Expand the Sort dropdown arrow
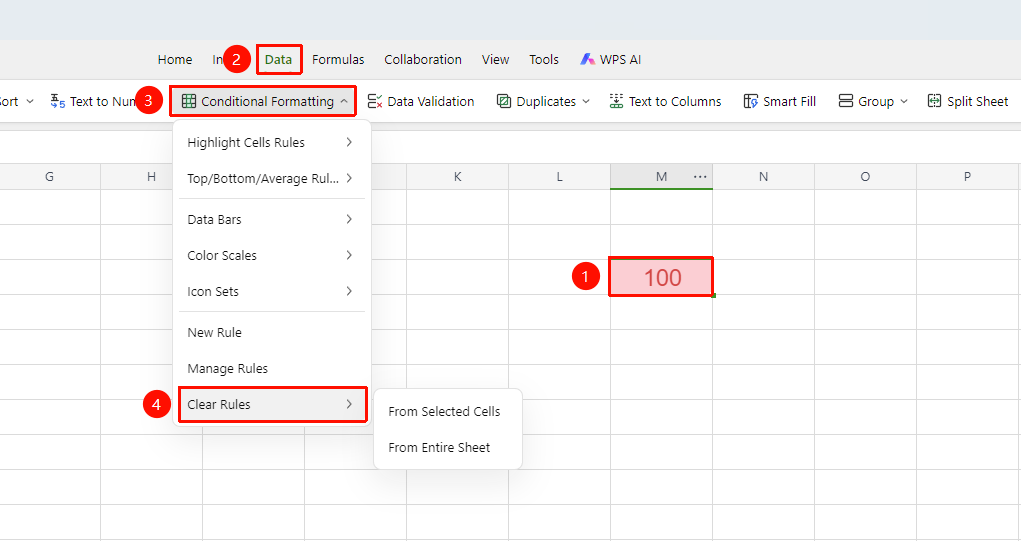 coord(30,102)
